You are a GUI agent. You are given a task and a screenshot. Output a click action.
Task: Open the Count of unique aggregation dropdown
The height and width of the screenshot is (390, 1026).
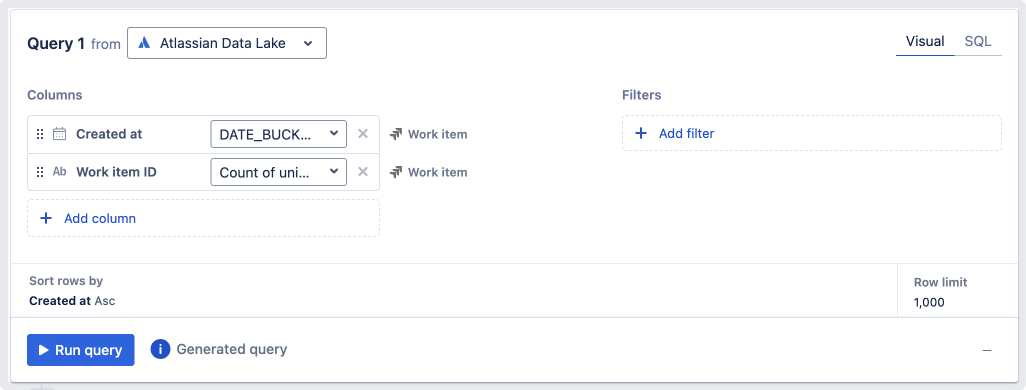click(279, 172)
